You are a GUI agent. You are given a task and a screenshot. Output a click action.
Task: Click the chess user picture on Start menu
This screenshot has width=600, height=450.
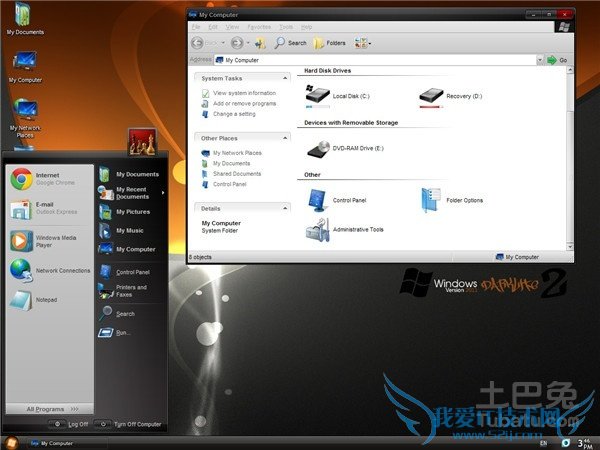click(142, 142)
